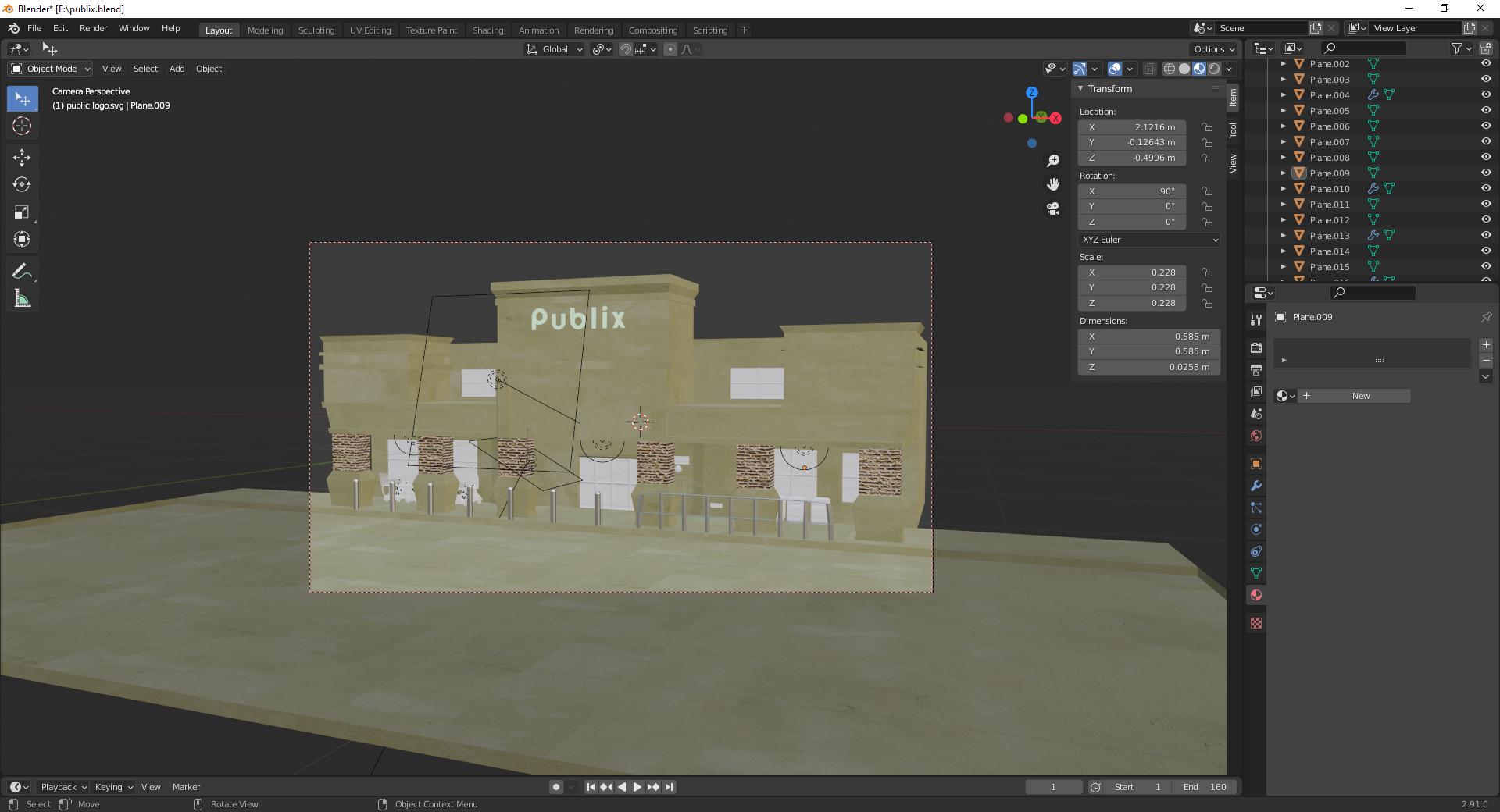Jump to the end frame
This screenshot has height=812, width=1500.
click(669, 787)
